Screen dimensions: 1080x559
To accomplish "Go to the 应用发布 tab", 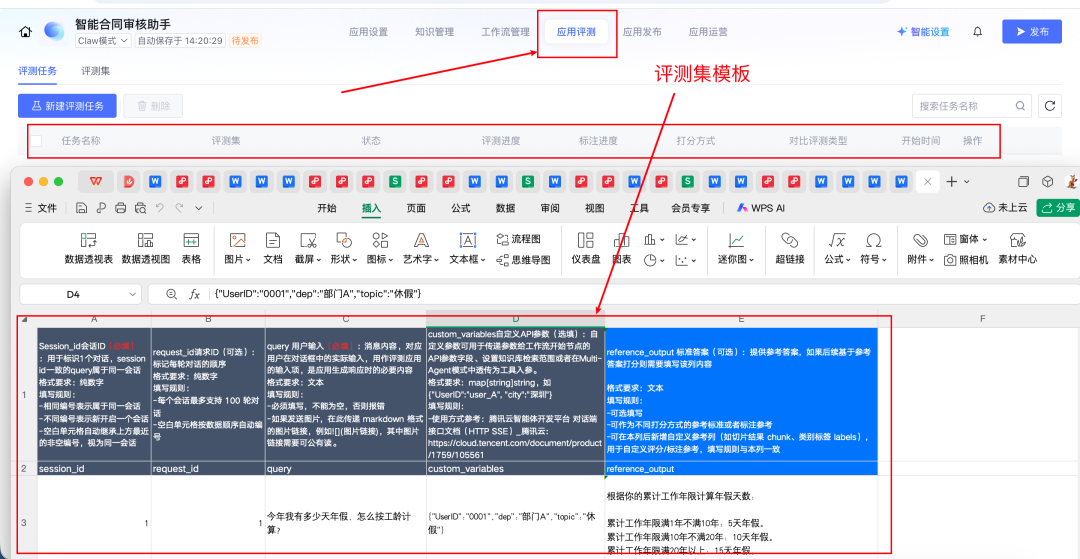I will click(642, 32).
